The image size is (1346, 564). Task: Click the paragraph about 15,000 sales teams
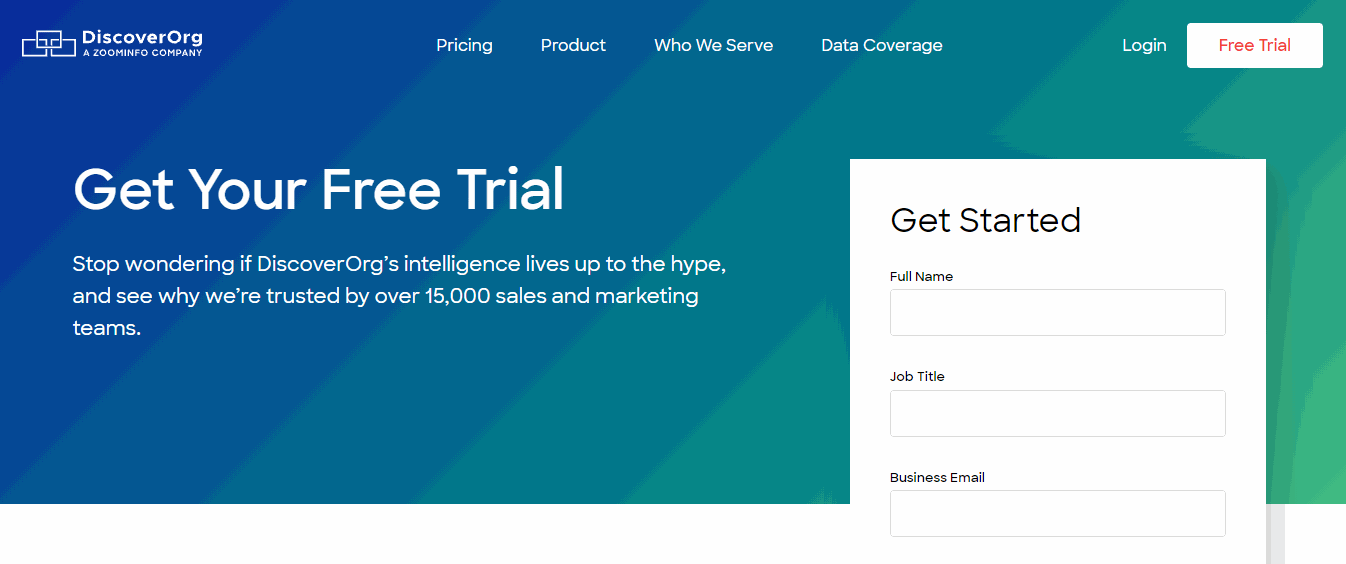[x=399, y=296]
